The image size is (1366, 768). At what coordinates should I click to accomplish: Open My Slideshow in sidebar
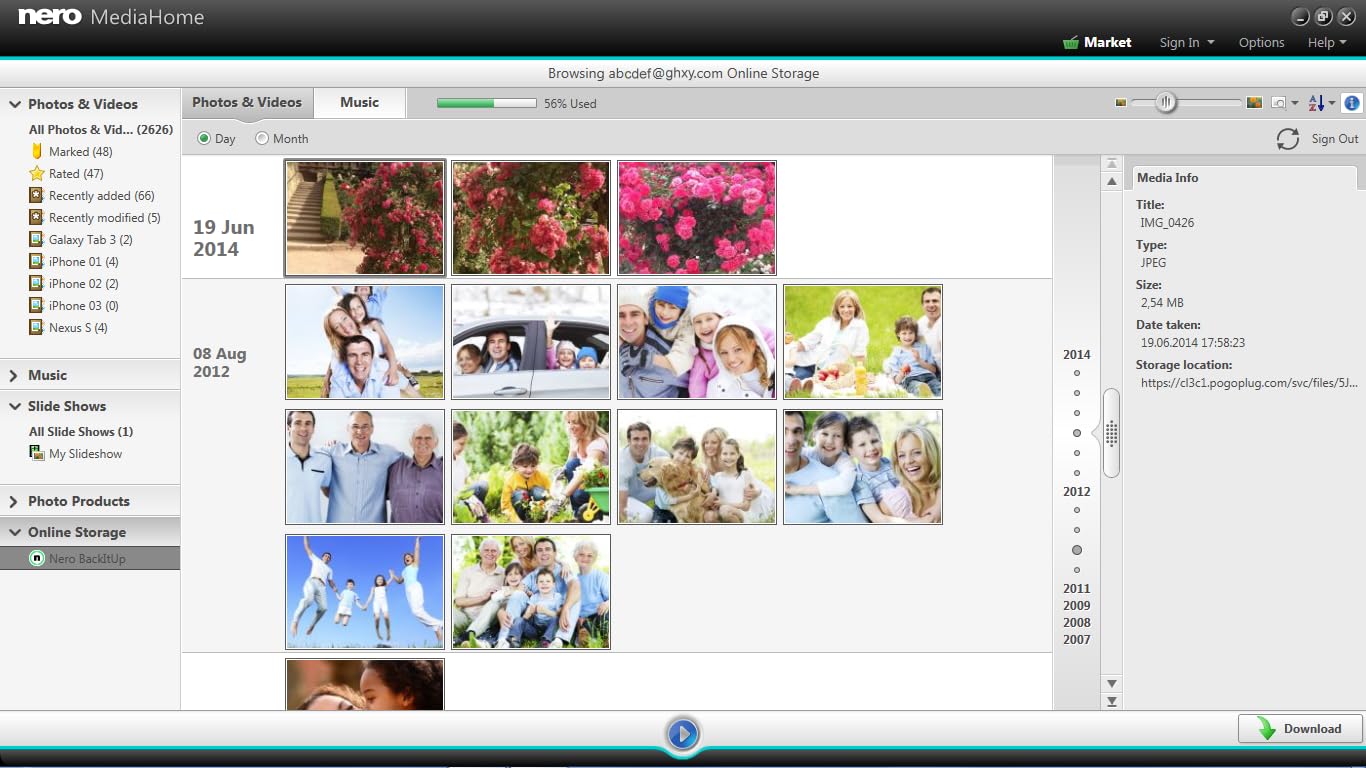coord(85,454)
